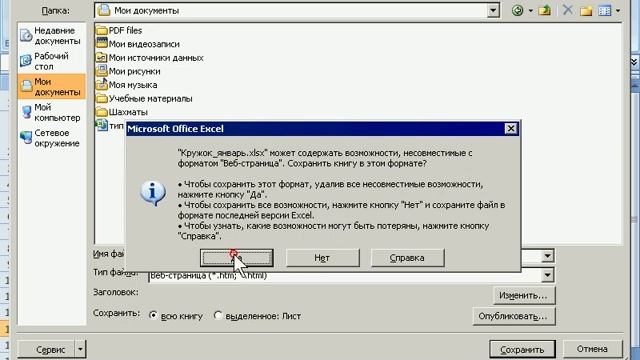Image resolution: width=640 pixels, height=360 pixels.
Task: Click the 'Опубликовать...' button
Action: coord(513,316)
